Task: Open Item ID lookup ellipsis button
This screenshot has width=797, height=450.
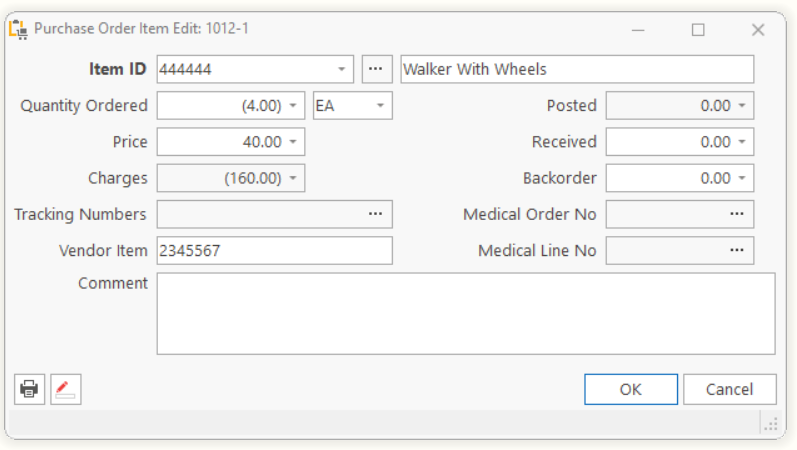Action: [375, 69]
